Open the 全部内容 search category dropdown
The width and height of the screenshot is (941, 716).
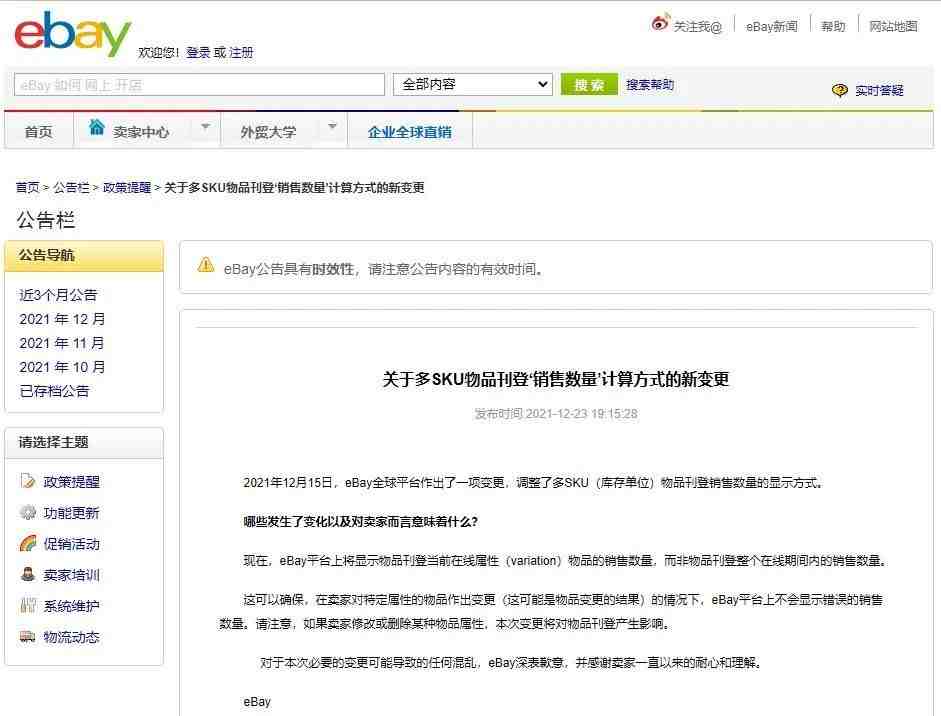pos(473,85)
